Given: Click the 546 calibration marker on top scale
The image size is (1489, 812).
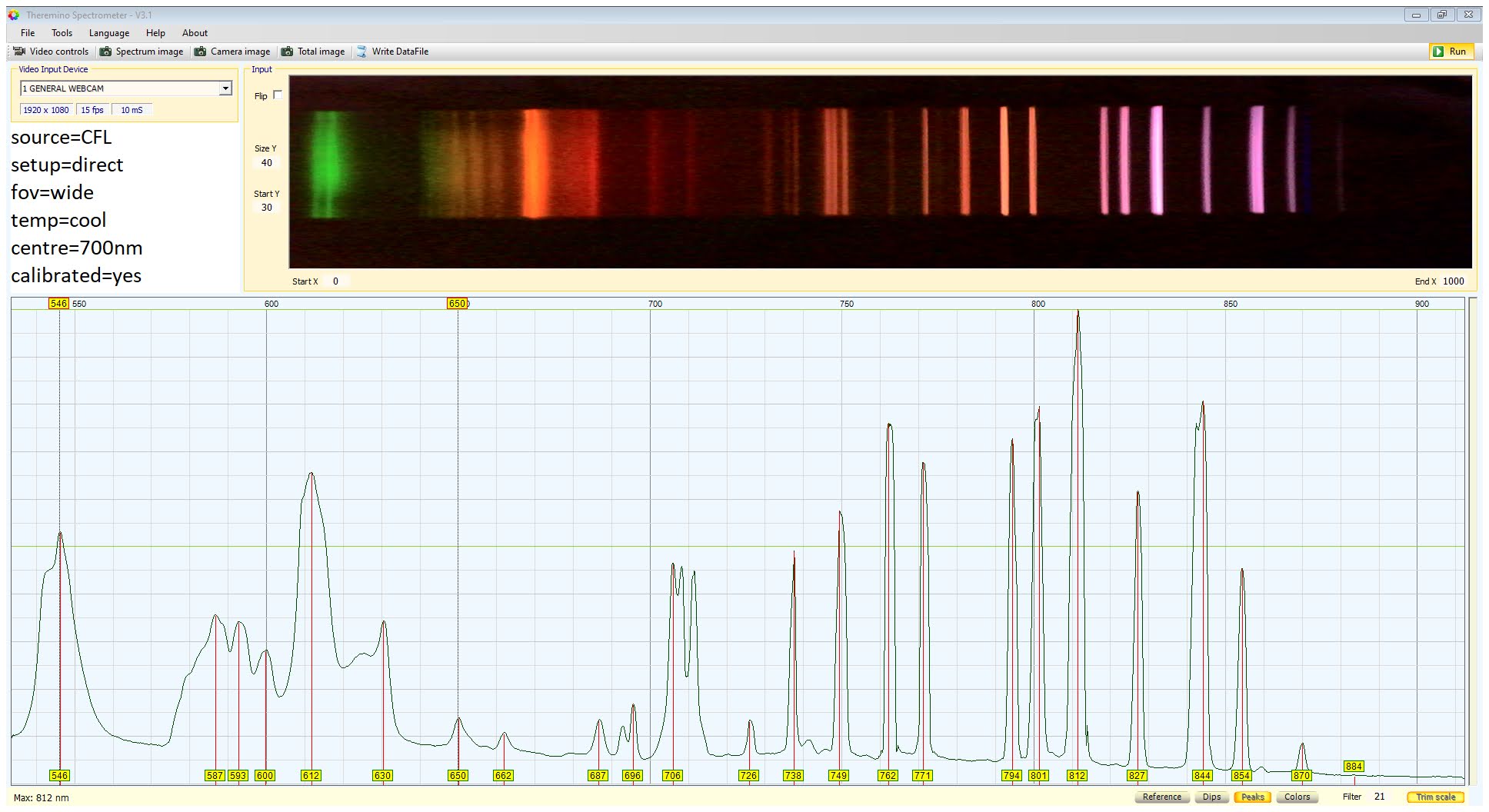Looking at the screenshot, I should tap(58, 304).
